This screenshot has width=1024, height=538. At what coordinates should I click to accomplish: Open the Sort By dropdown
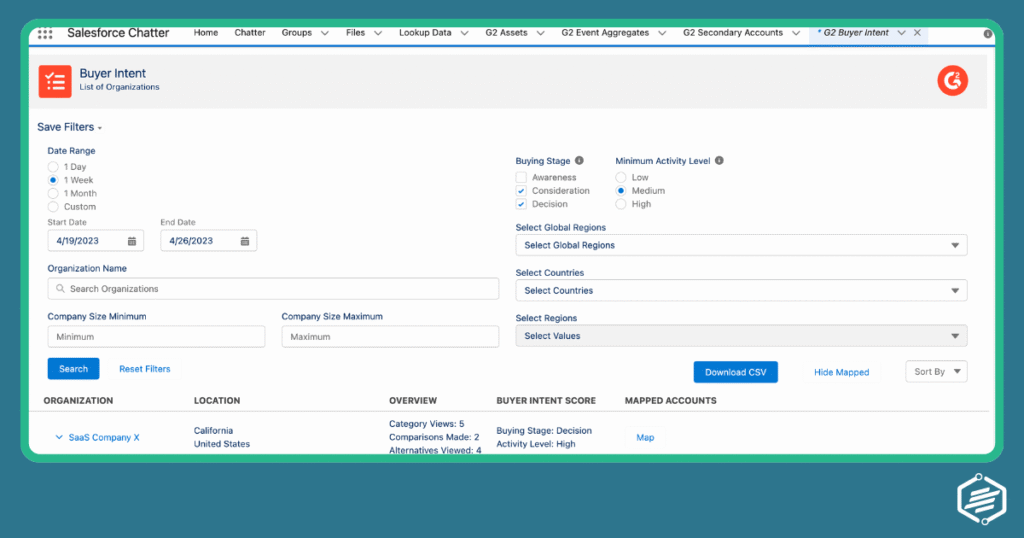(936, 372)
